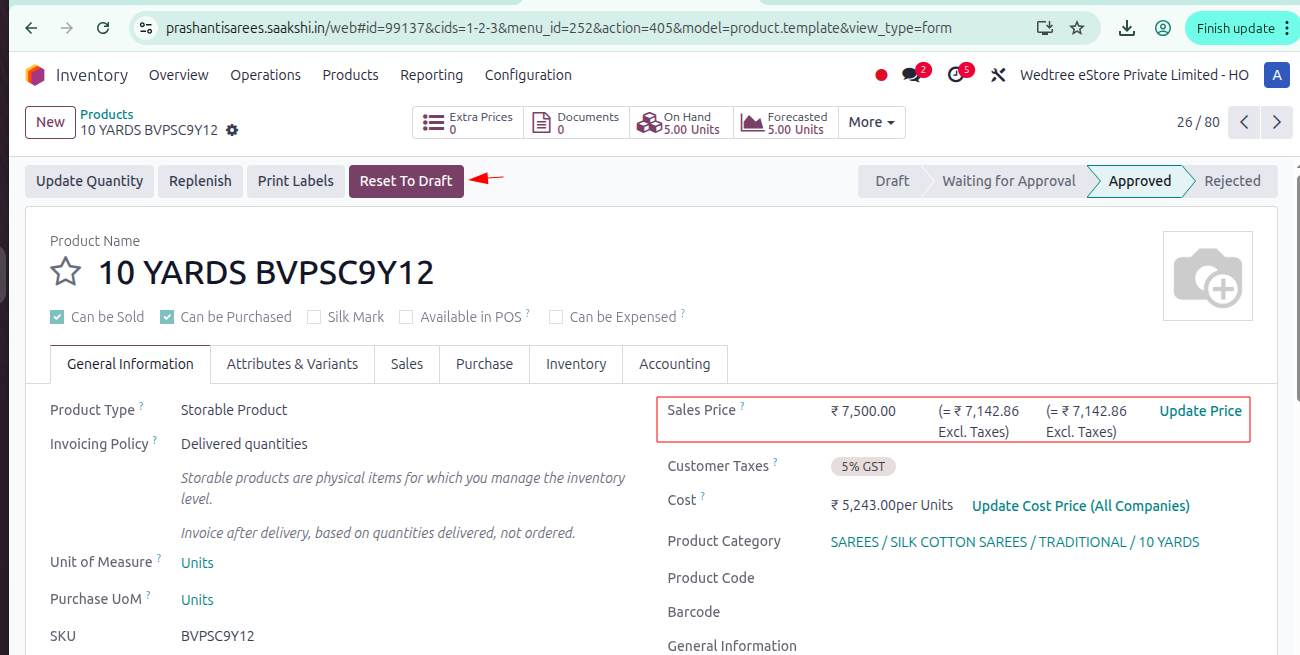The image size is (1300, 655).
Task: Click Update Cost Price (All Companies) link
Action: pyautogui.click(x=1081, y=506)
